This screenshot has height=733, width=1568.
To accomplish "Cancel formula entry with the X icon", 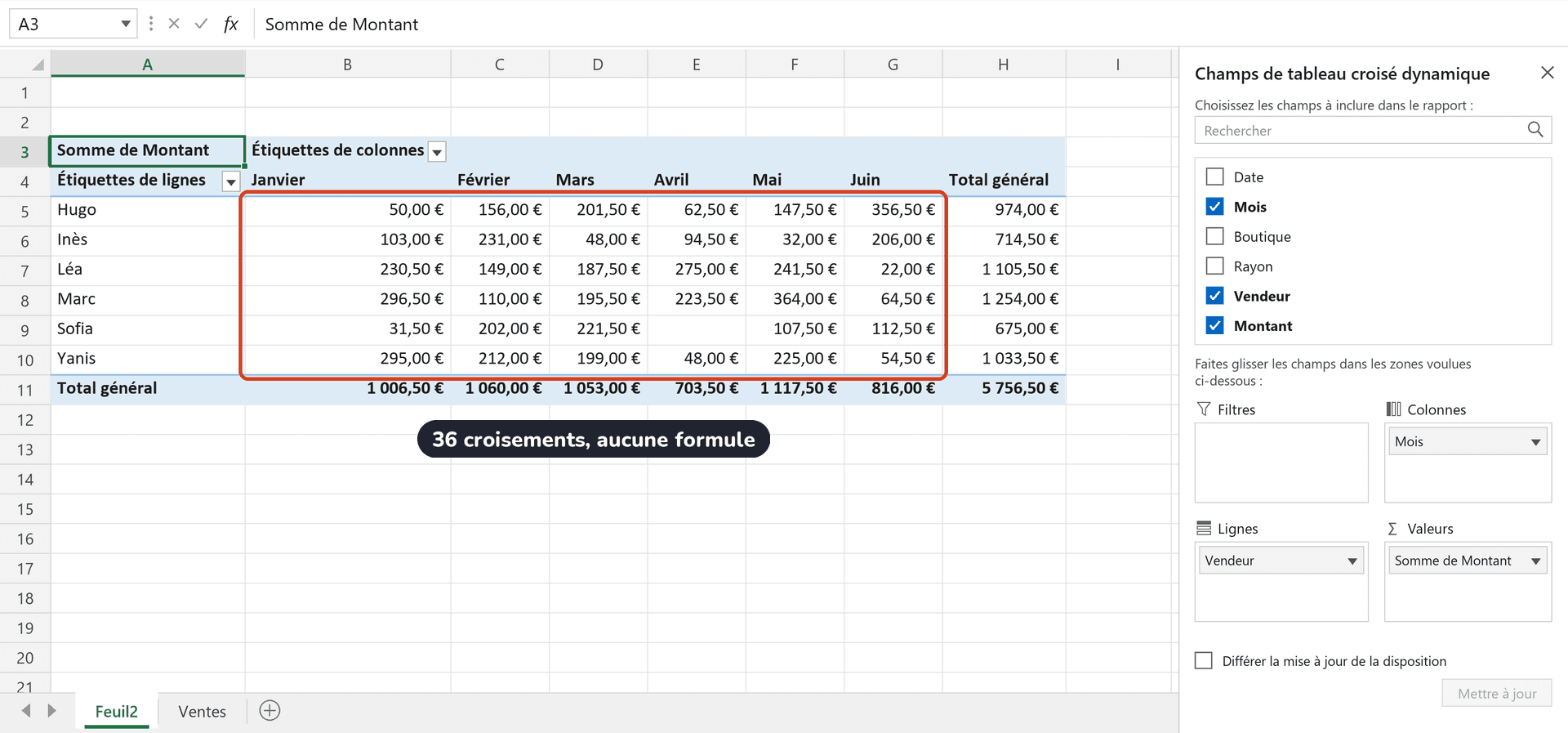I will coord(174,24).
